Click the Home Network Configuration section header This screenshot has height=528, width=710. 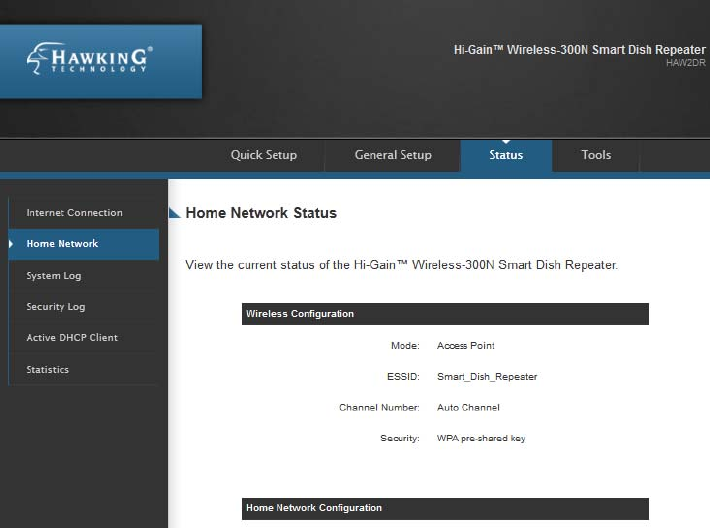coord(445,509)
